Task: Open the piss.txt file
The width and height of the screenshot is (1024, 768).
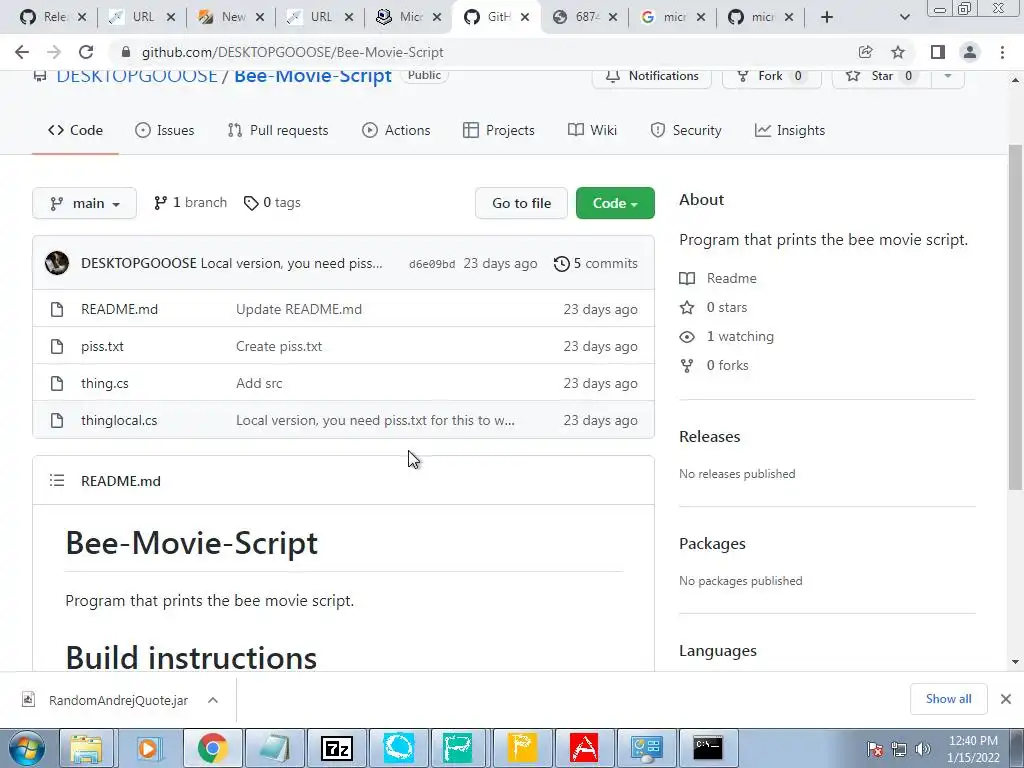Action: pyautogui.click(x=103, y=346)
